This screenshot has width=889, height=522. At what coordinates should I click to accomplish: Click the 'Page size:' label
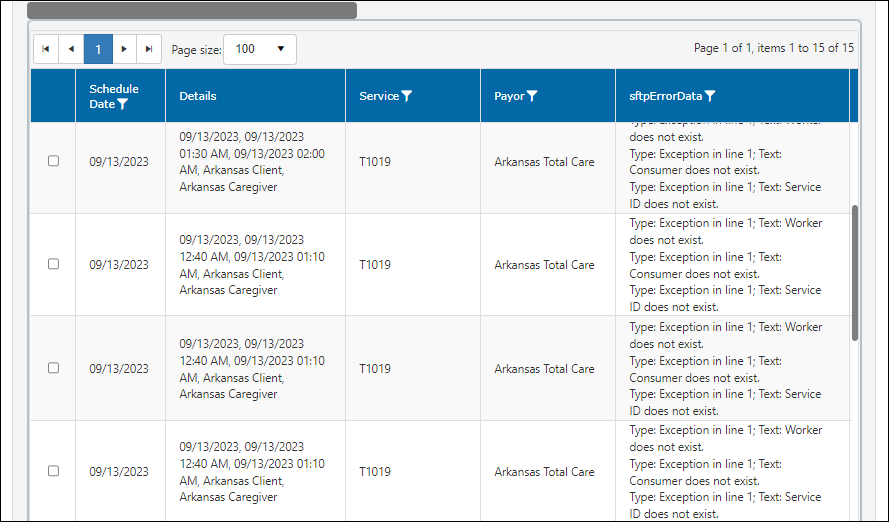pos(197,50)
